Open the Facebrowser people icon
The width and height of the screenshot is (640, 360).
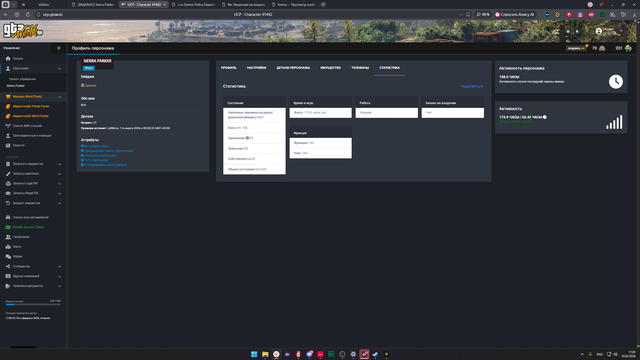click(8, 237)
